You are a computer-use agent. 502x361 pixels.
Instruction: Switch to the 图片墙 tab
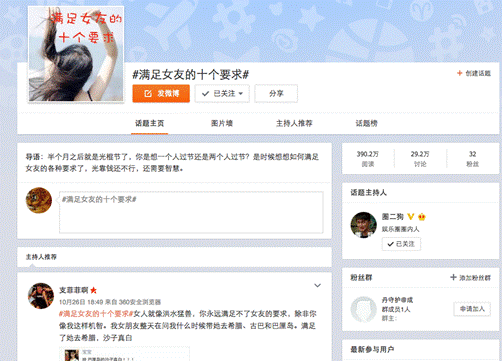(222, 123)
